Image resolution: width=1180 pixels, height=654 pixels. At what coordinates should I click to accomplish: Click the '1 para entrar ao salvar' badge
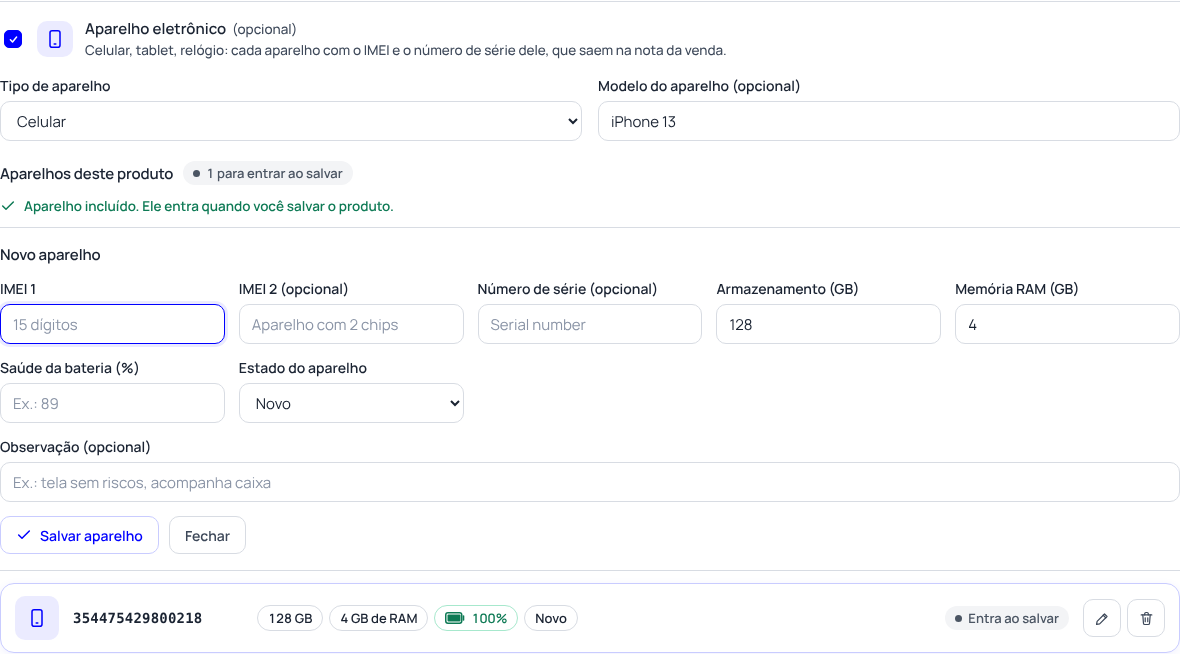pyautogui.click(x=268, y=174)
